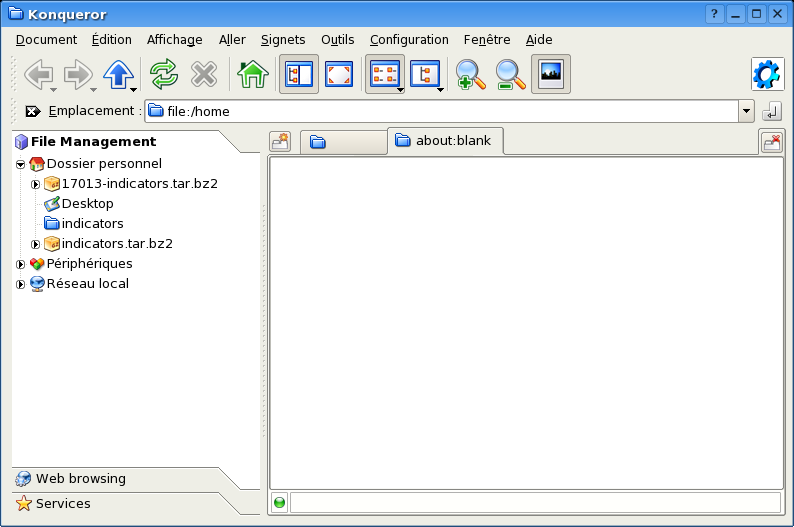Open a new tab with tab icon

[x=280, y=142]
